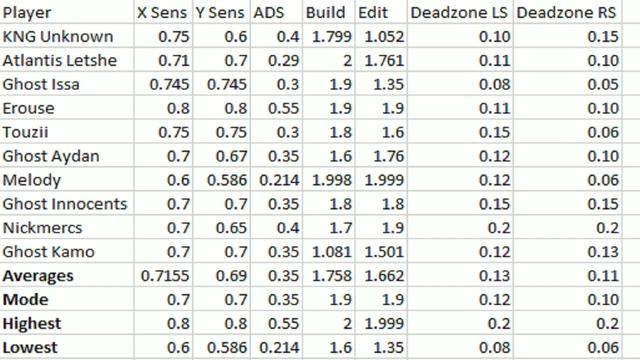Select Averages X Sens 0.7155 cell

pos(163,276)
